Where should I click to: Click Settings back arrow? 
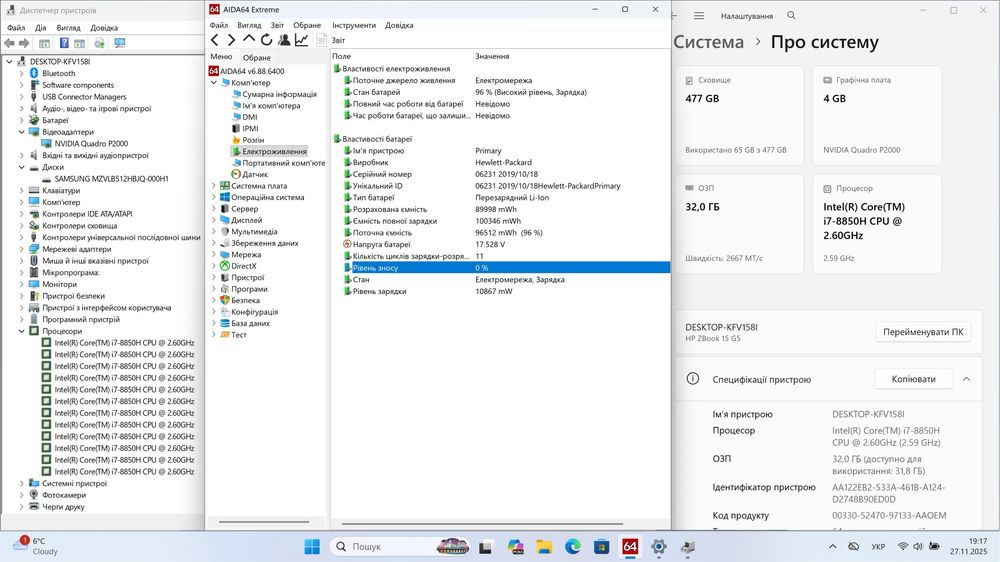click(x=675, y=15)
